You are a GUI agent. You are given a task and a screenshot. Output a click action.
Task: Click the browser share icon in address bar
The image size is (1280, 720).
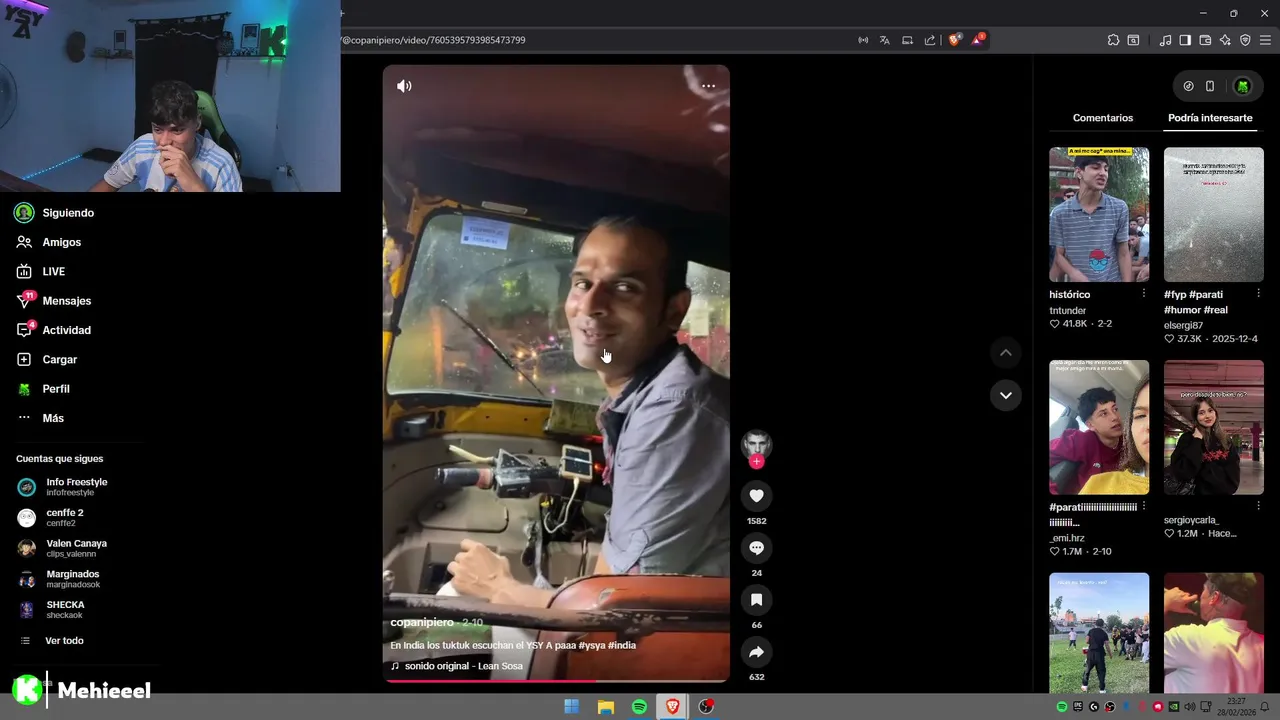(930, 40)
